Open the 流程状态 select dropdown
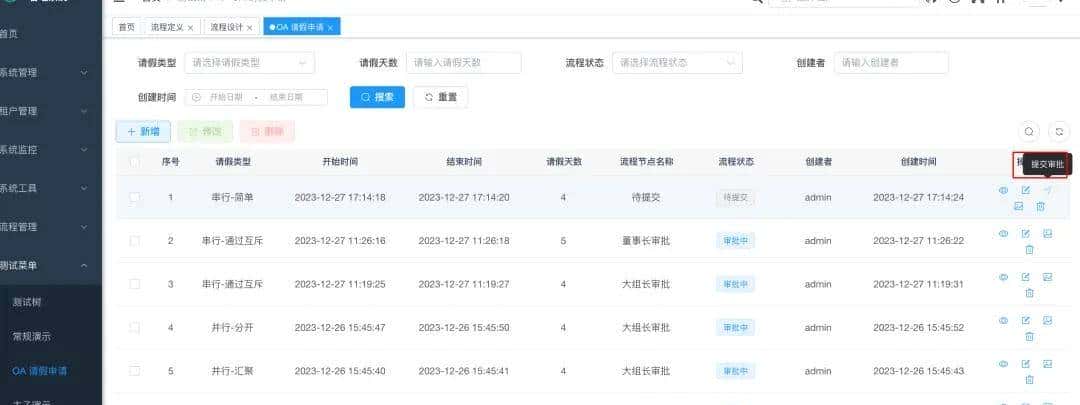The image size is (1080, 405). pyautogui.click(x=677, y=63)
